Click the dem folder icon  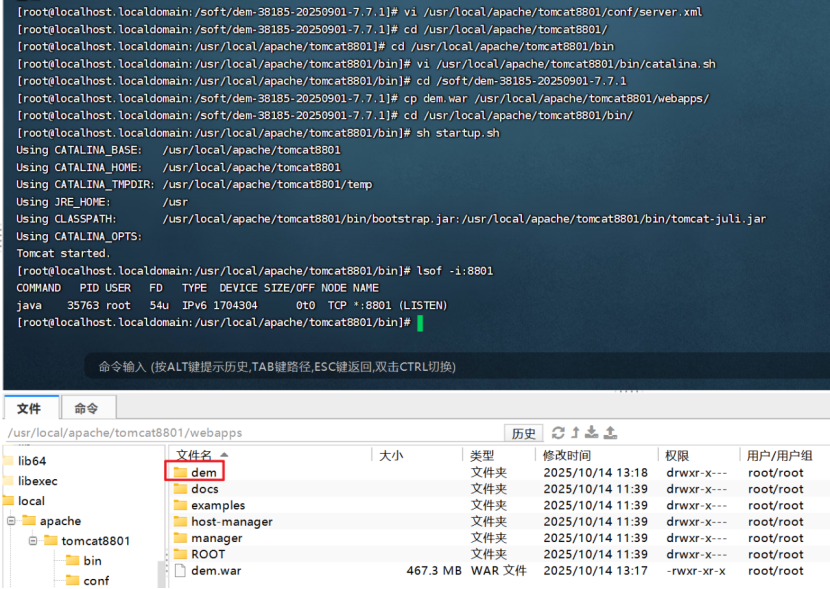[x=181, y=472]
